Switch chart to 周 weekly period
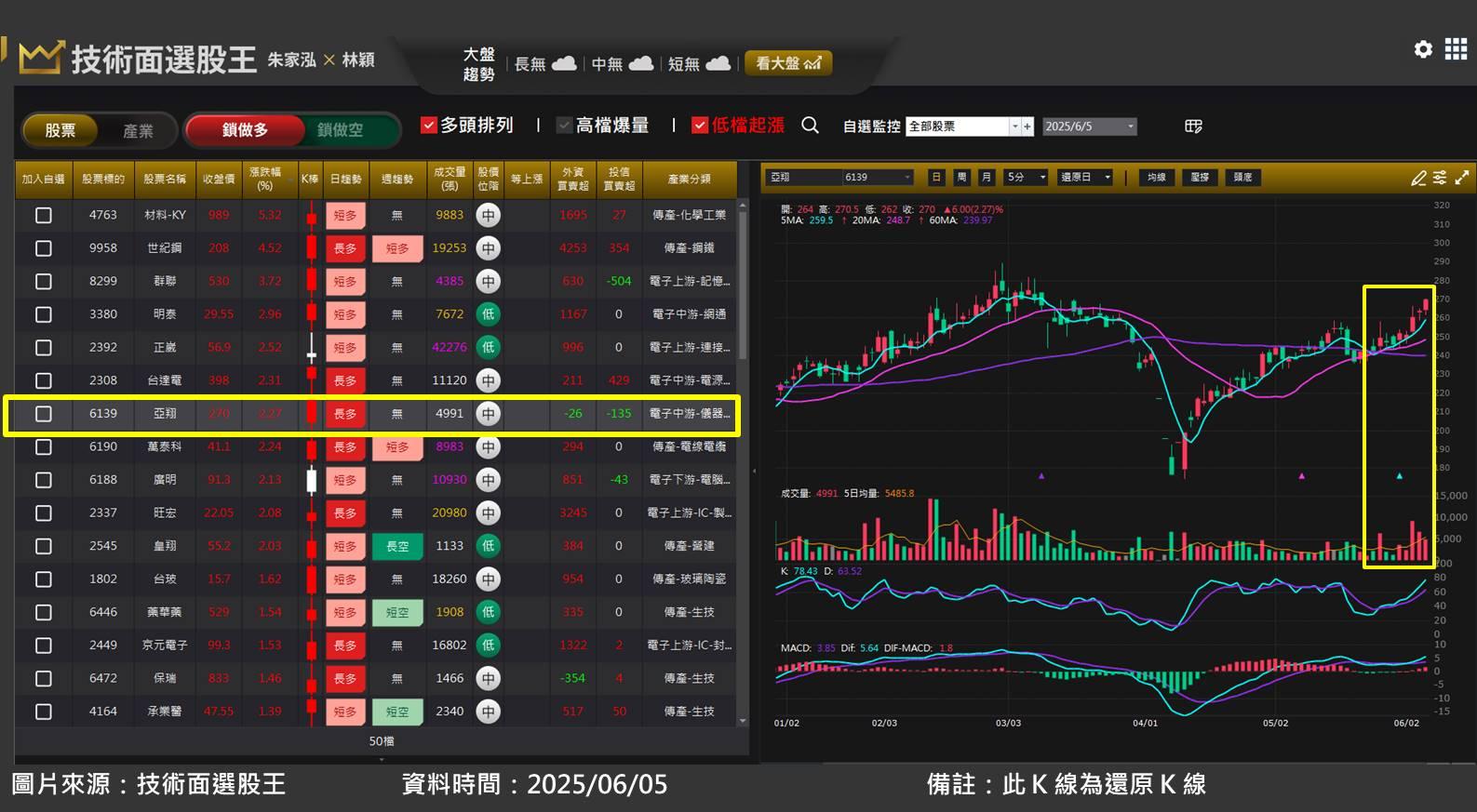 (x=961, y=177)
